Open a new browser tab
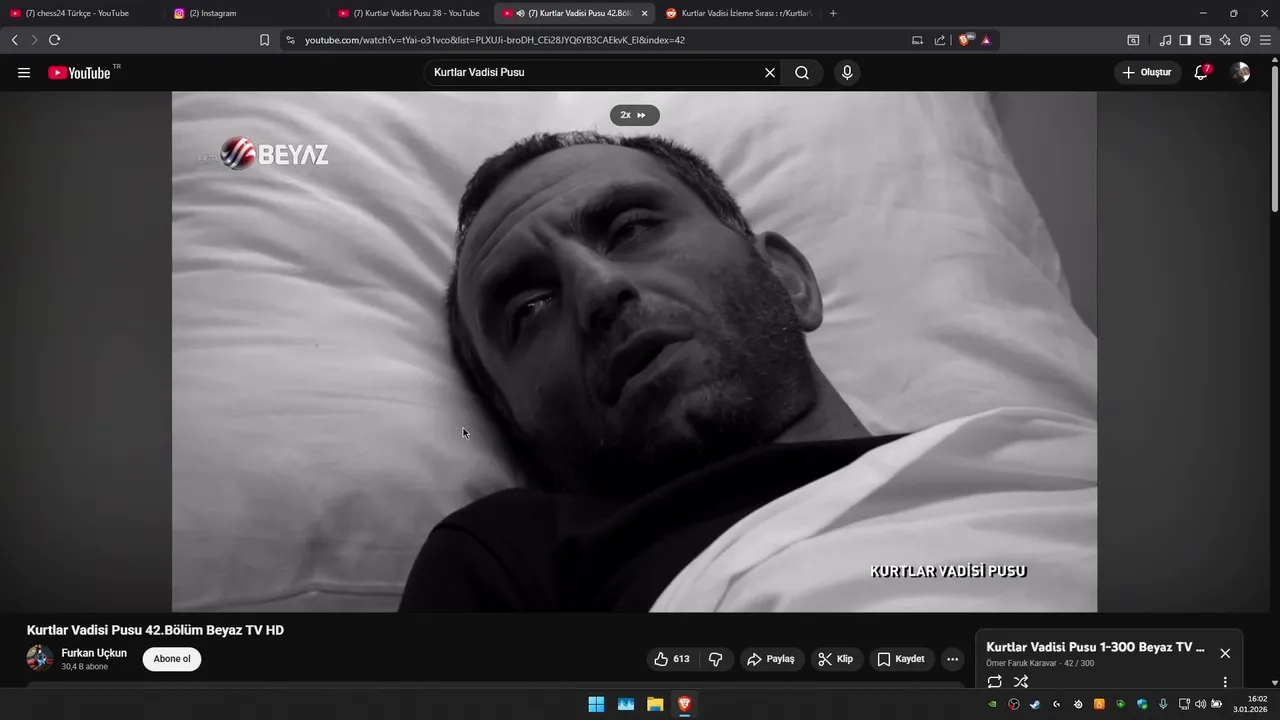Viewport: 1280px width, 720px height. tap(833, 13)
